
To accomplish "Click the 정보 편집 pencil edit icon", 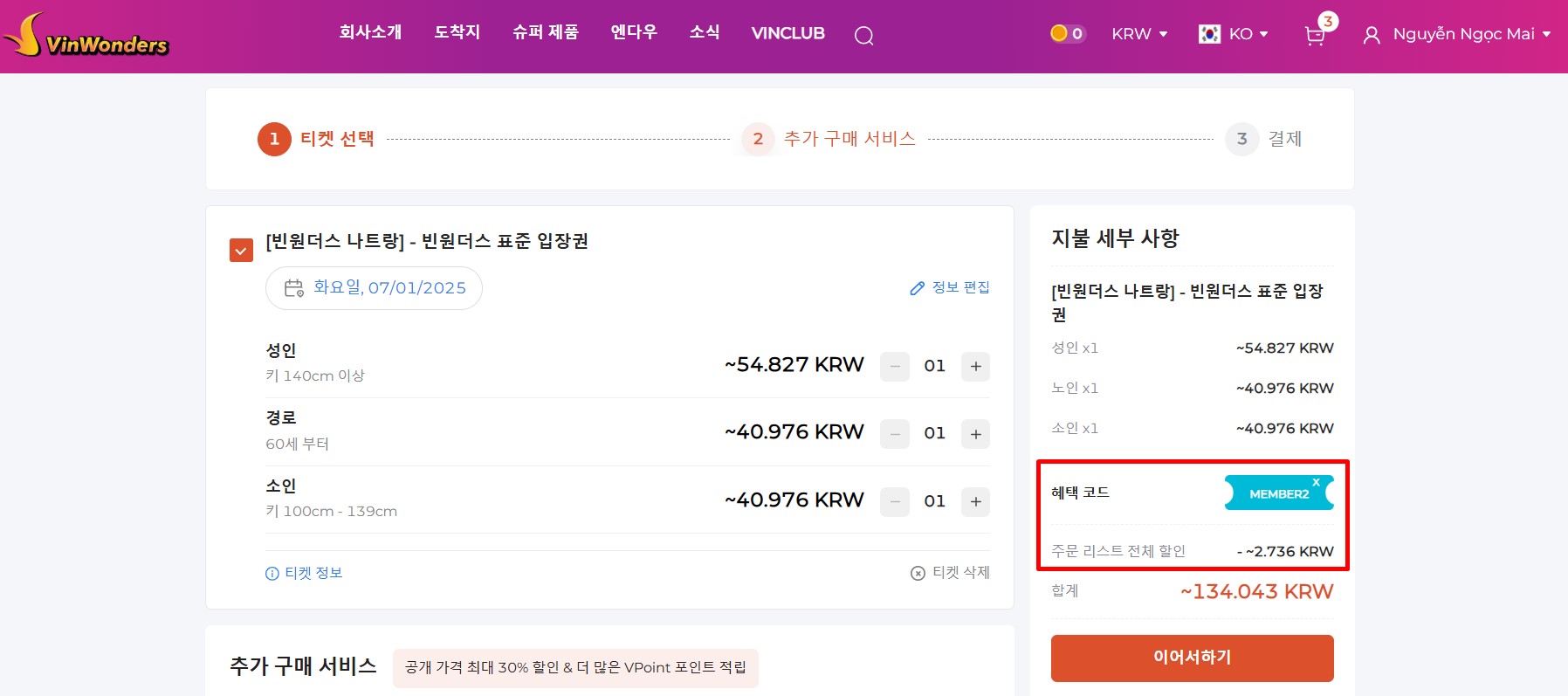I will coord(917,288).
